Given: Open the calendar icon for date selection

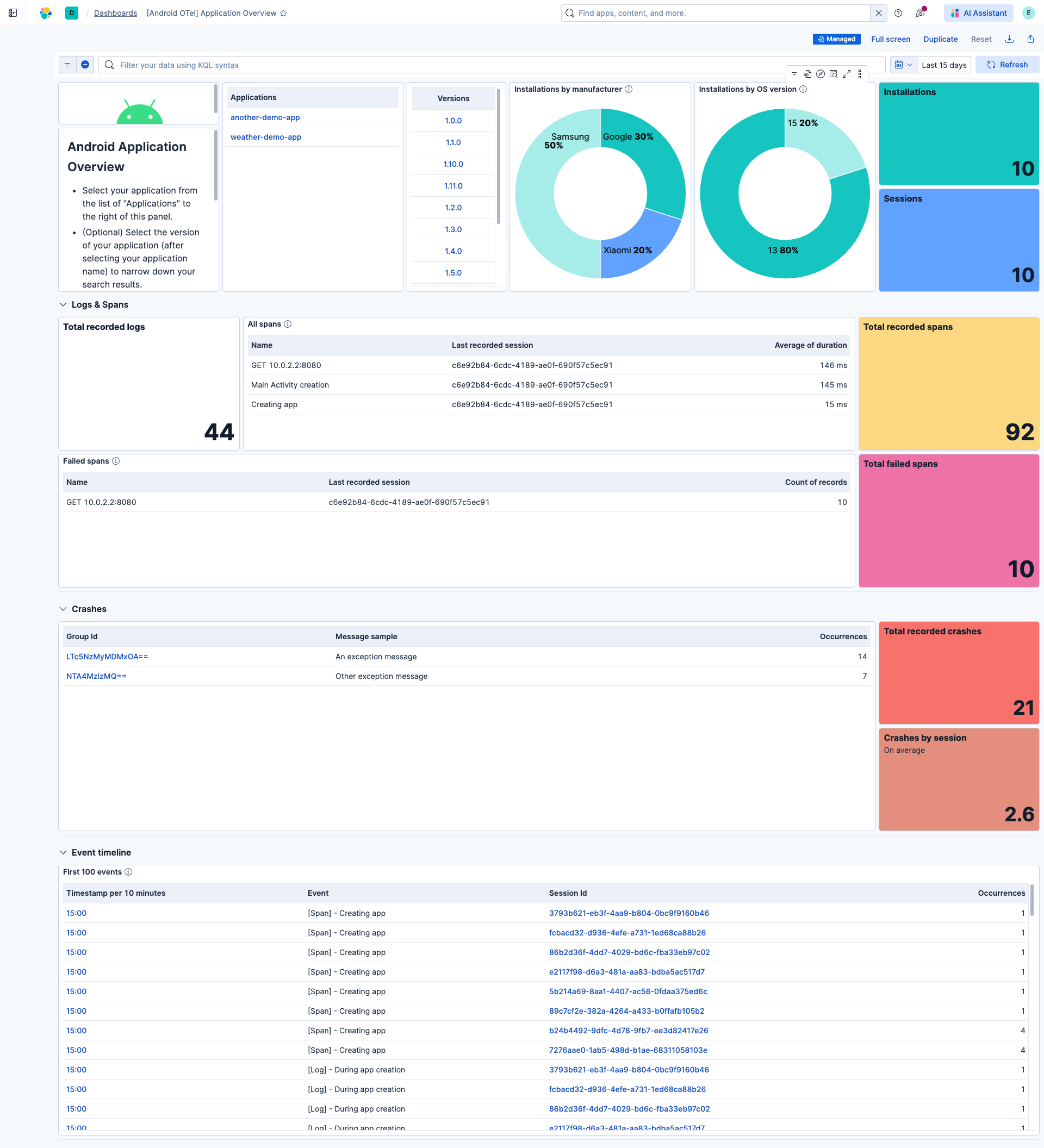Looking at the screenshot, I should coord(899,65).
